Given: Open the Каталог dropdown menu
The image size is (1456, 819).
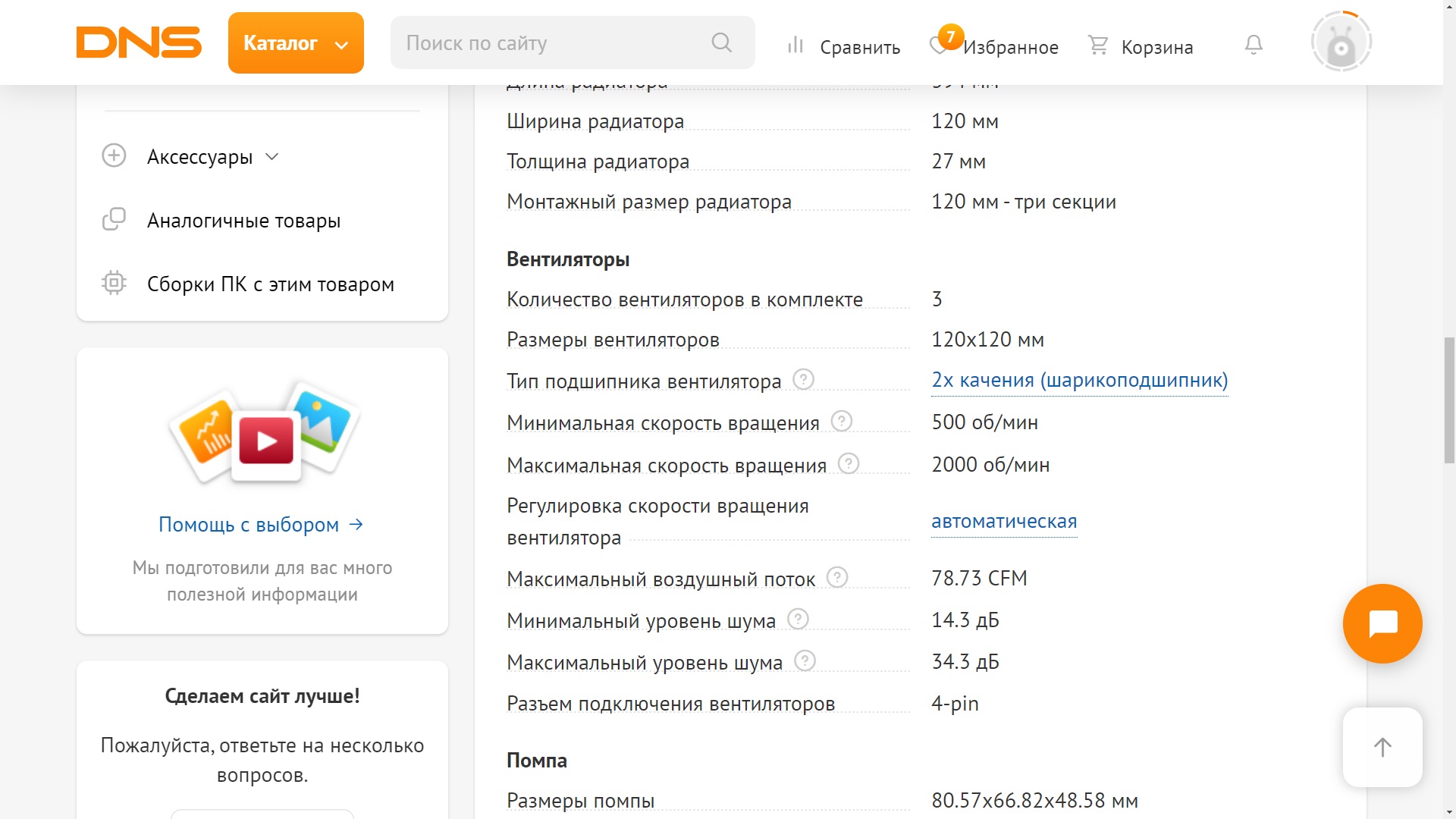Looking at the screenshot, I should 296,43.
